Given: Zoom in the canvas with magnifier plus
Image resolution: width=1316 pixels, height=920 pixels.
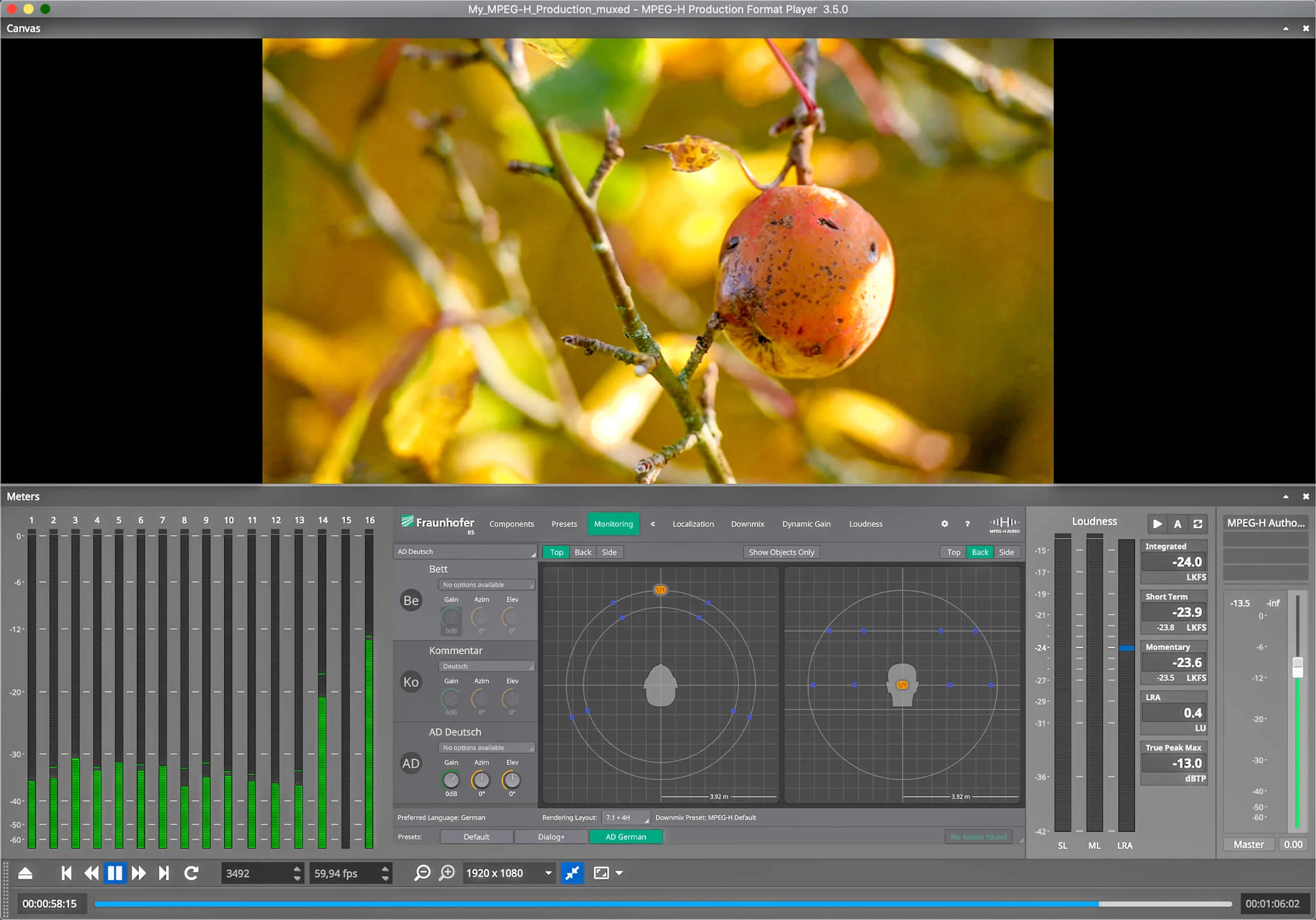Looking at the screenshot, I should [447, 873].
